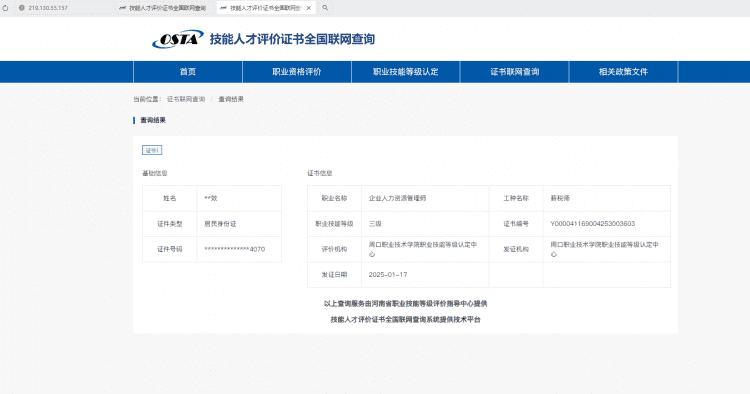This screenshot has width=750, height=394.
Task: Click the 三级 skill level value
Action: click(375, 224)
